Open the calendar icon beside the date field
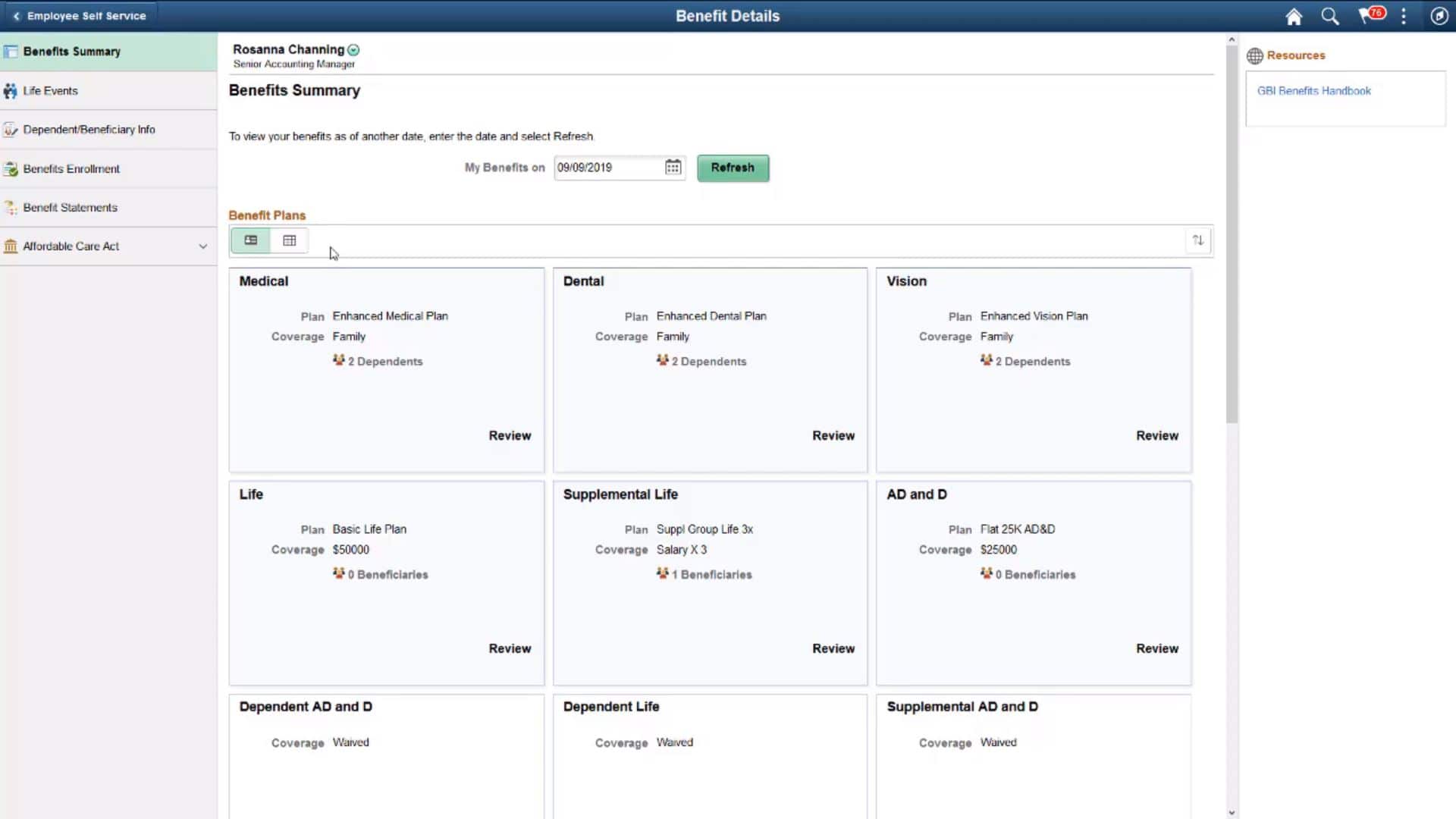The height and width of the screenshot is (819, 1456). [673, 167]
